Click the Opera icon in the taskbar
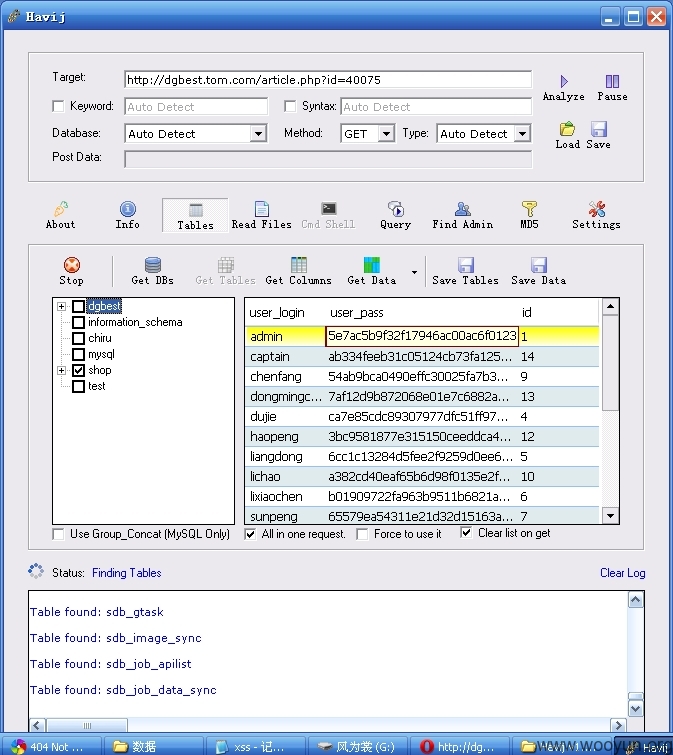The width and height of the screenshot is (673, 755). [x=427, y=746]
